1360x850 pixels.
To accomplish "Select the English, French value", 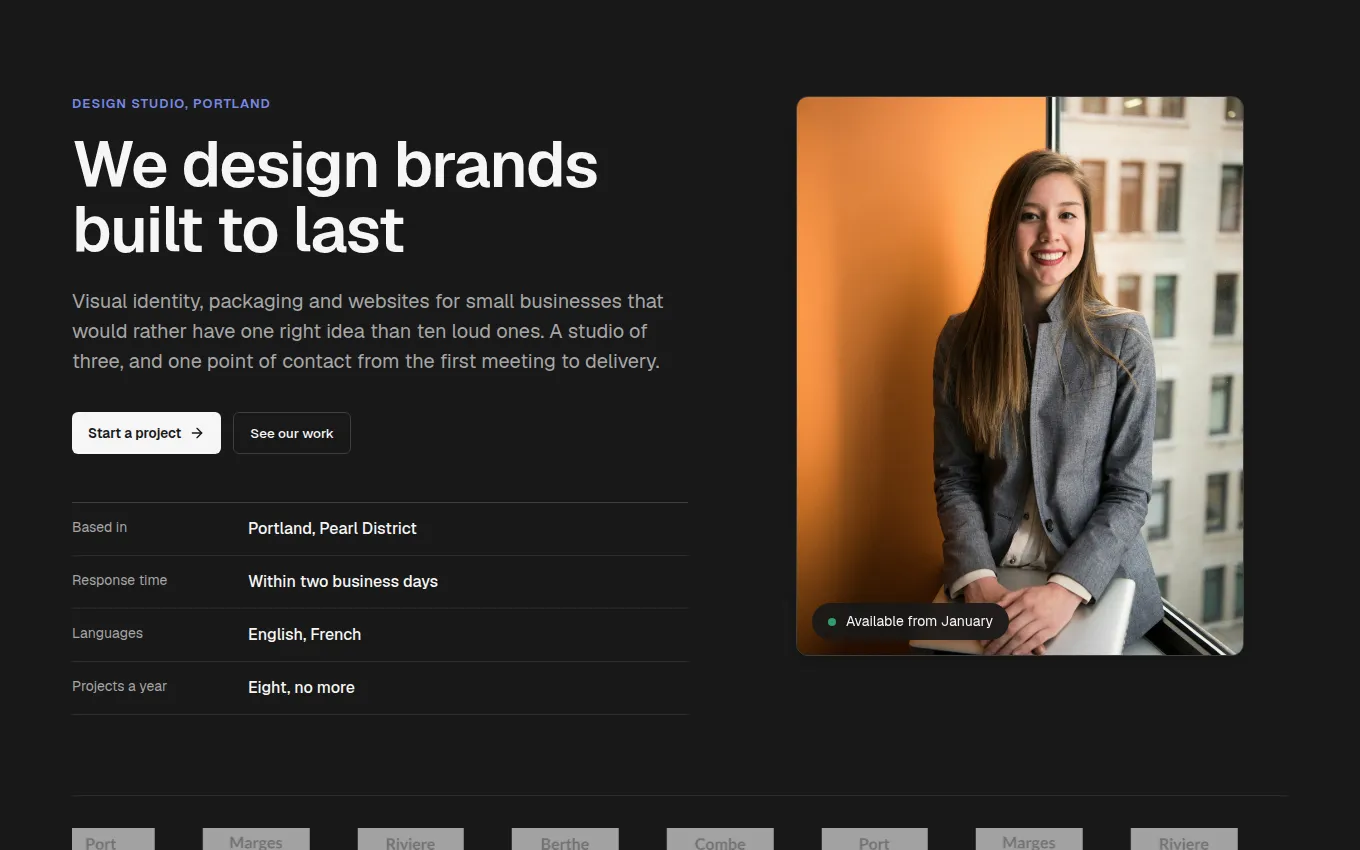I will 305,634.
